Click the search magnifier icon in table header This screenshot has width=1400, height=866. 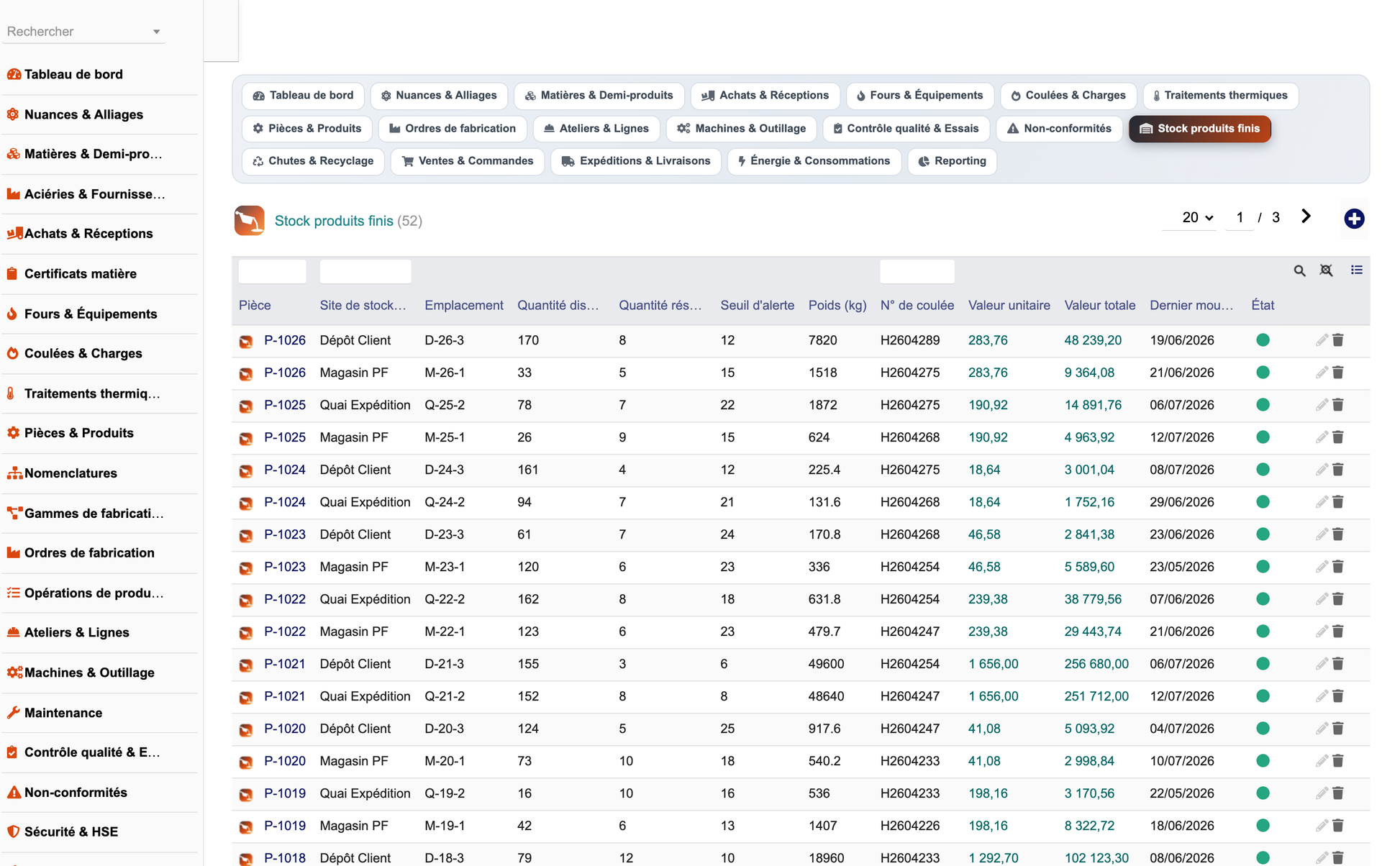[x=1299, y=270]
